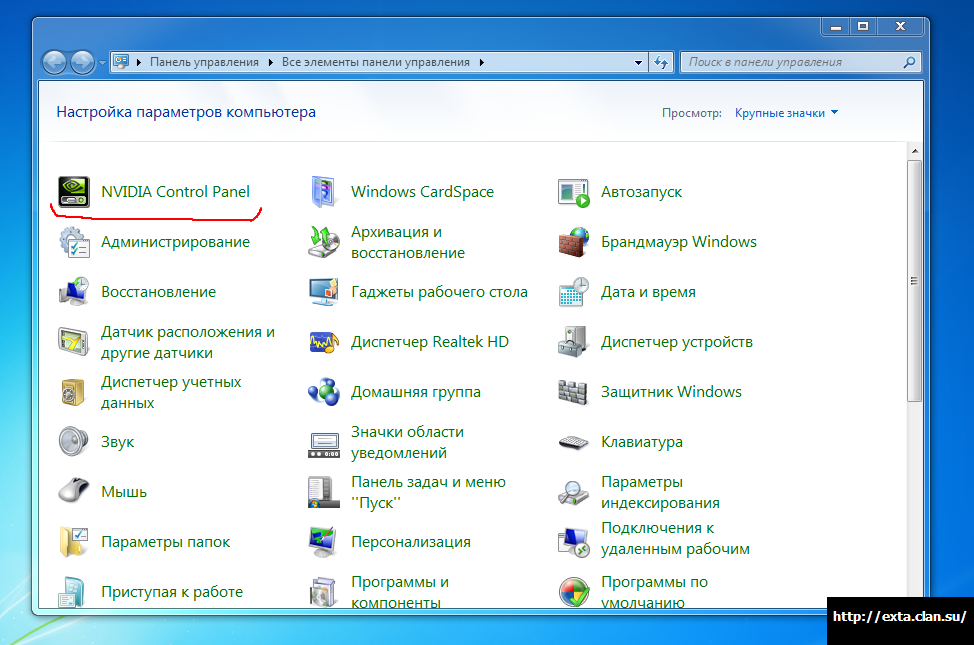Maximize the Control Panel window
The image size is (974, 645).
point(863,27)
